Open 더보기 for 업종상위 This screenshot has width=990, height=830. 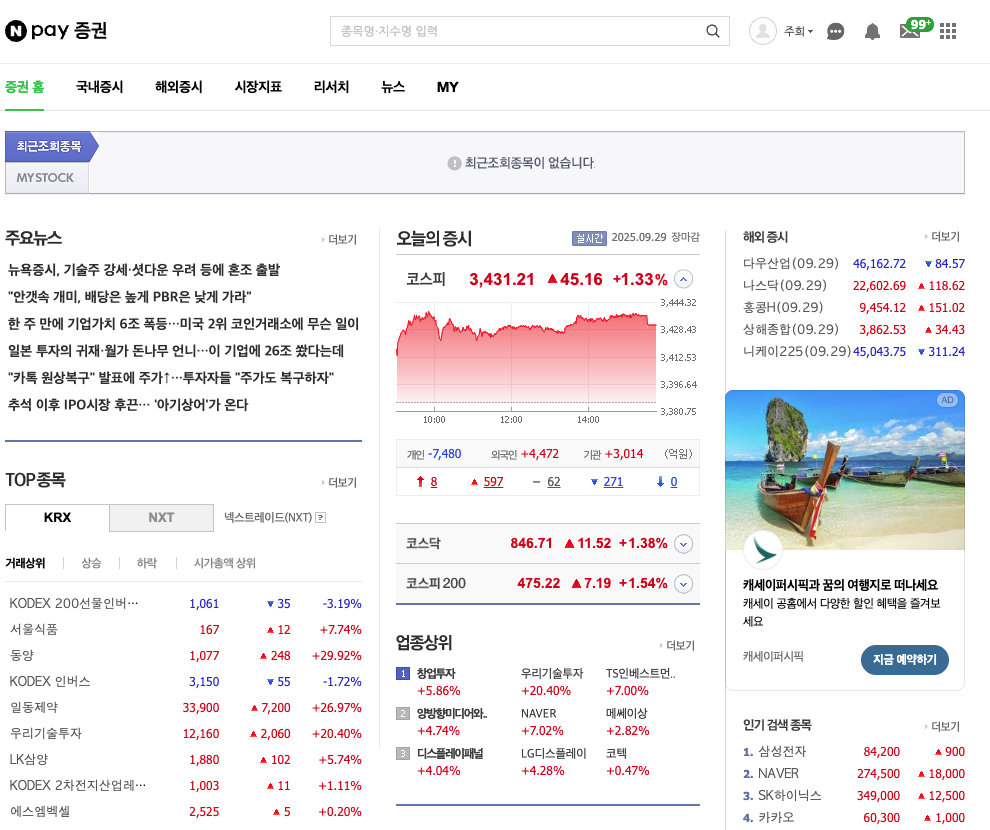click(677, 645)
